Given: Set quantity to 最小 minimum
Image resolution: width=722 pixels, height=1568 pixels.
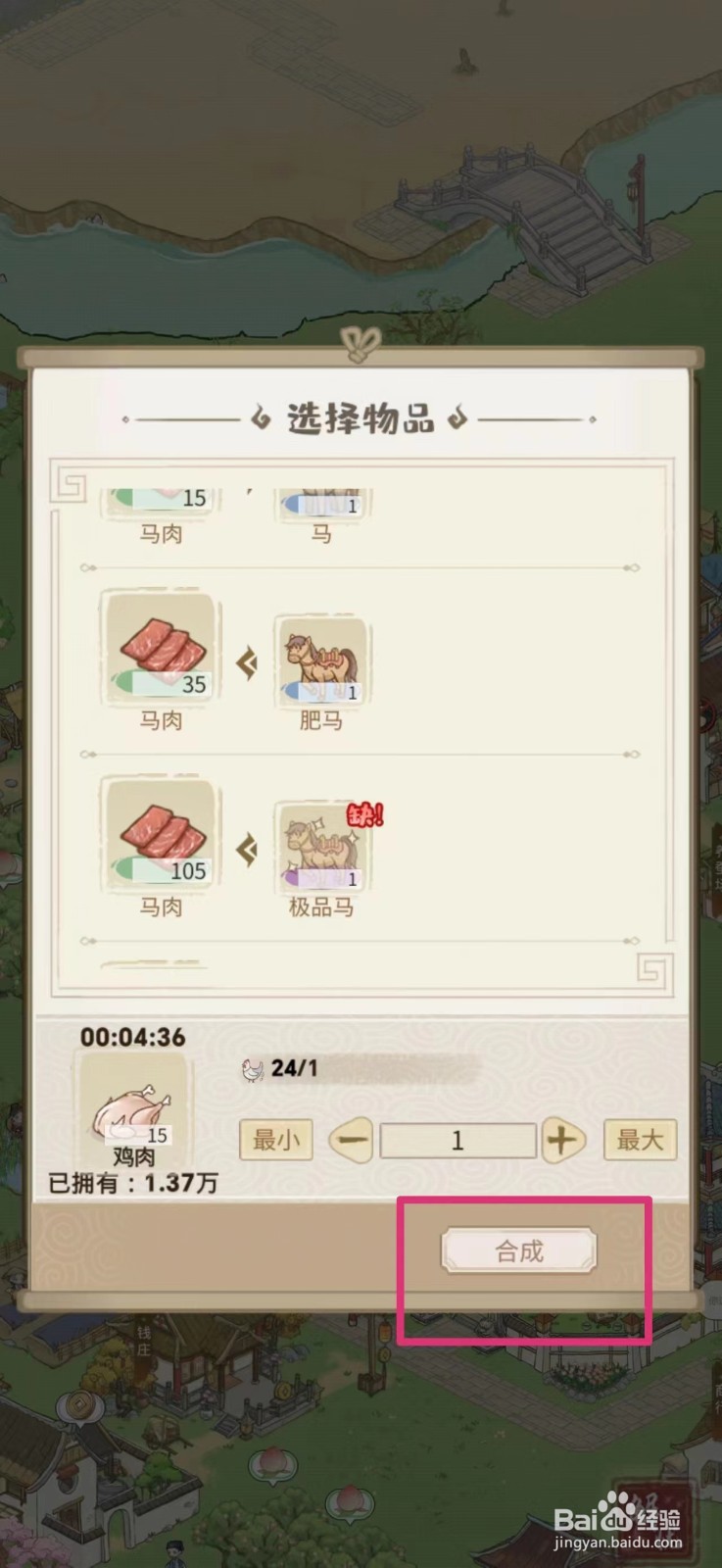Looking at the screenshot, I should (276, 1140).
